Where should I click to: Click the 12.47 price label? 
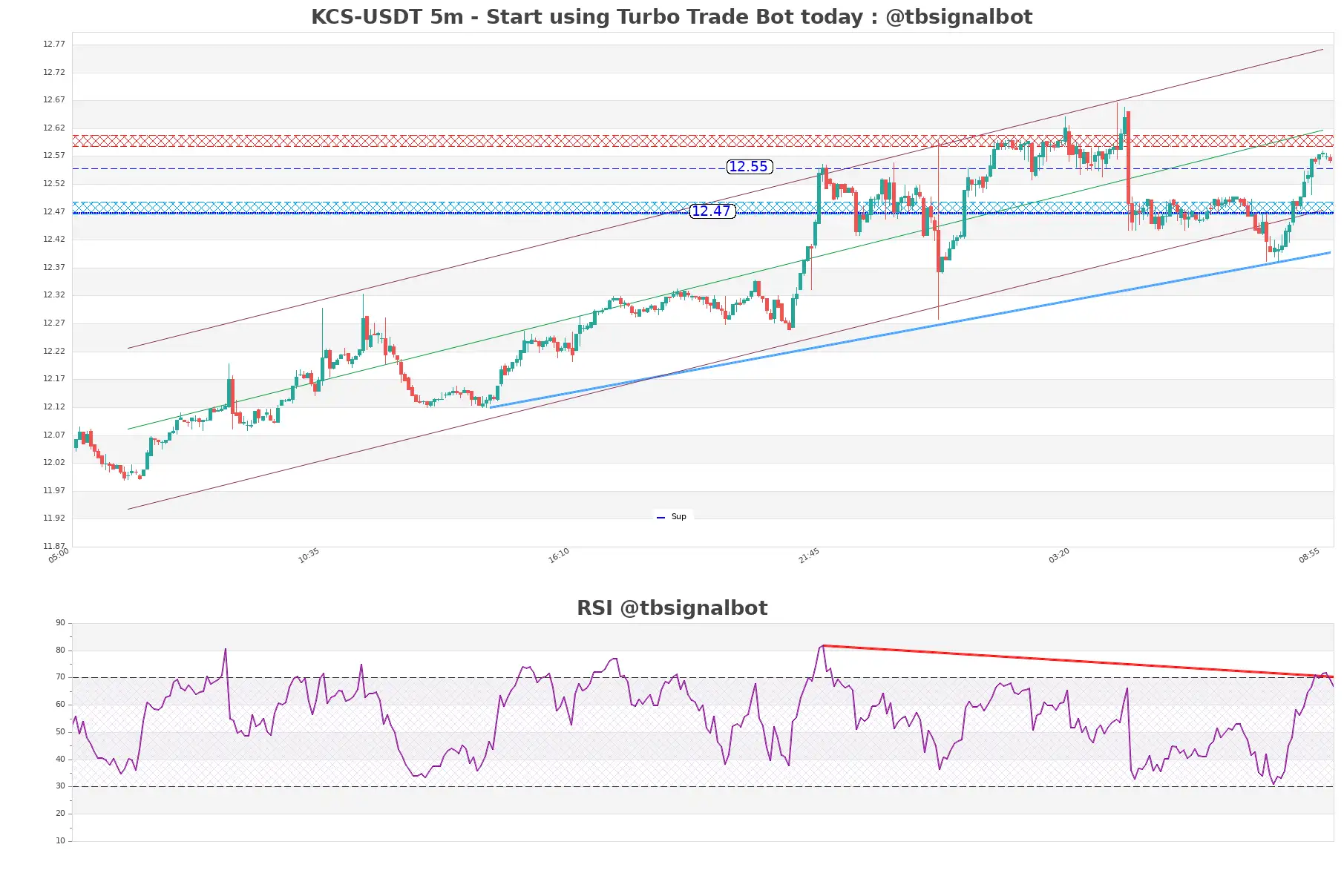tap(712, 211)
